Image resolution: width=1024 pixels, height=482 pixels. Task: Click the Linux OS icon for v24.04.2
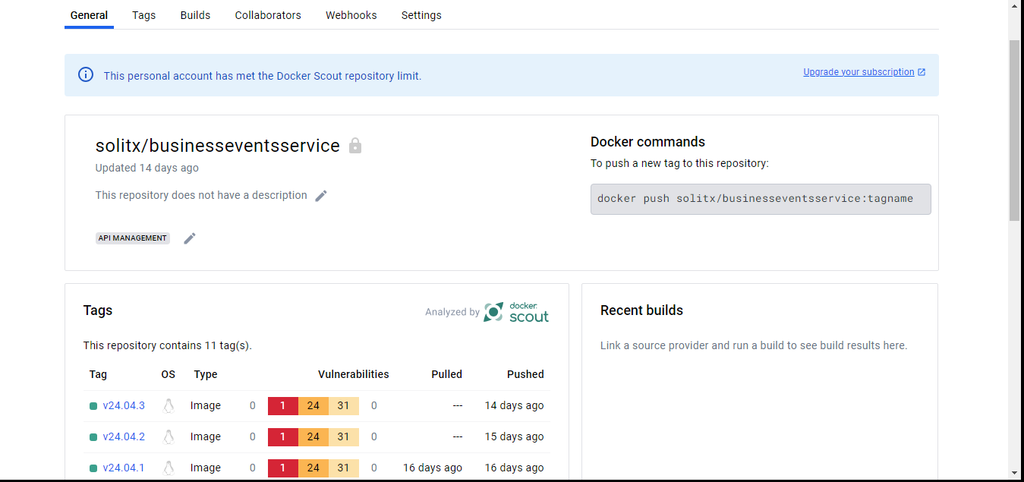[169, 437]
